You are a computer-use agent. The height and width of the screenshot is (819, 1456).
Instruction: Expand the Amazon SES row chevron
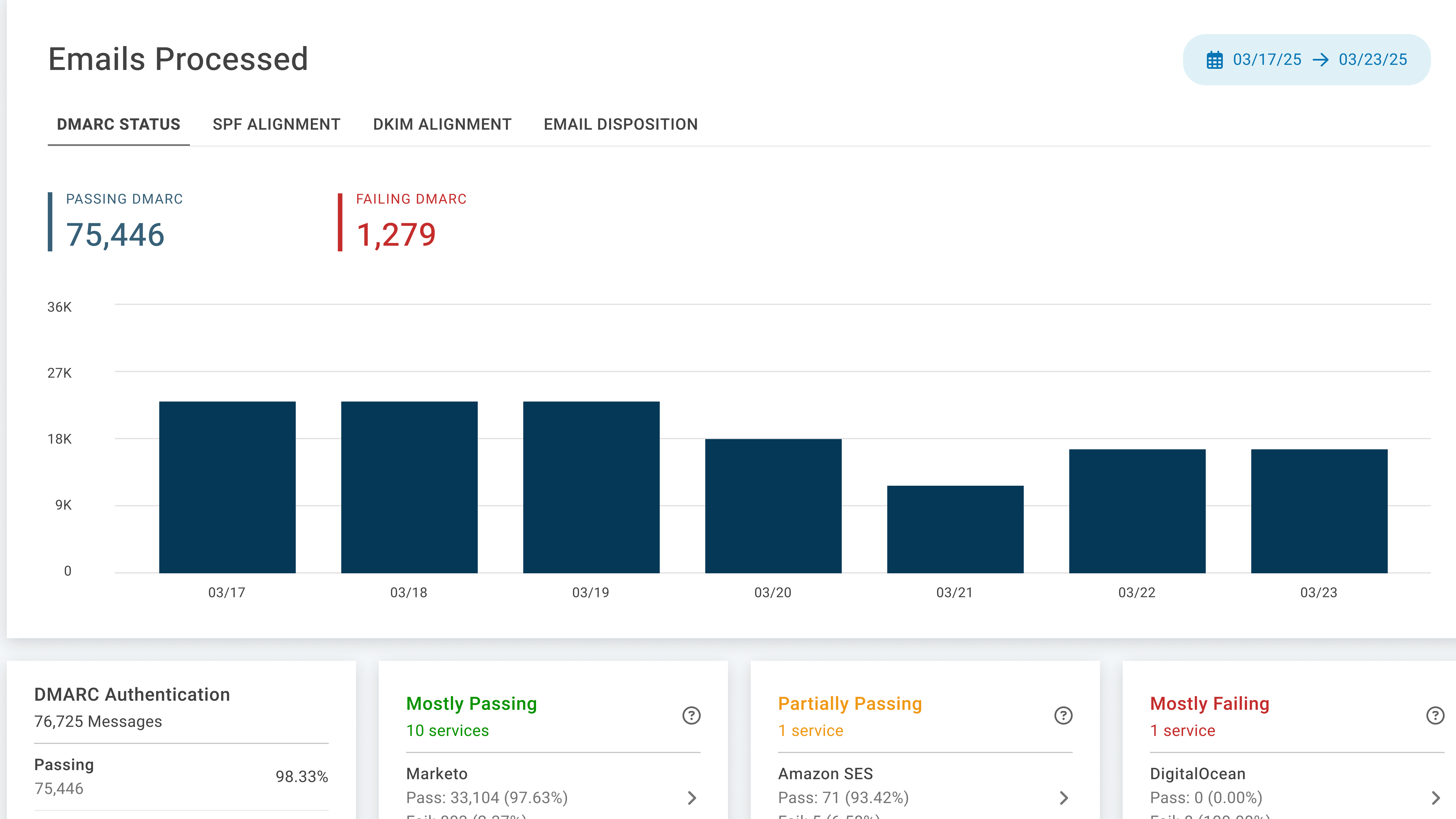click(1064, 797)
